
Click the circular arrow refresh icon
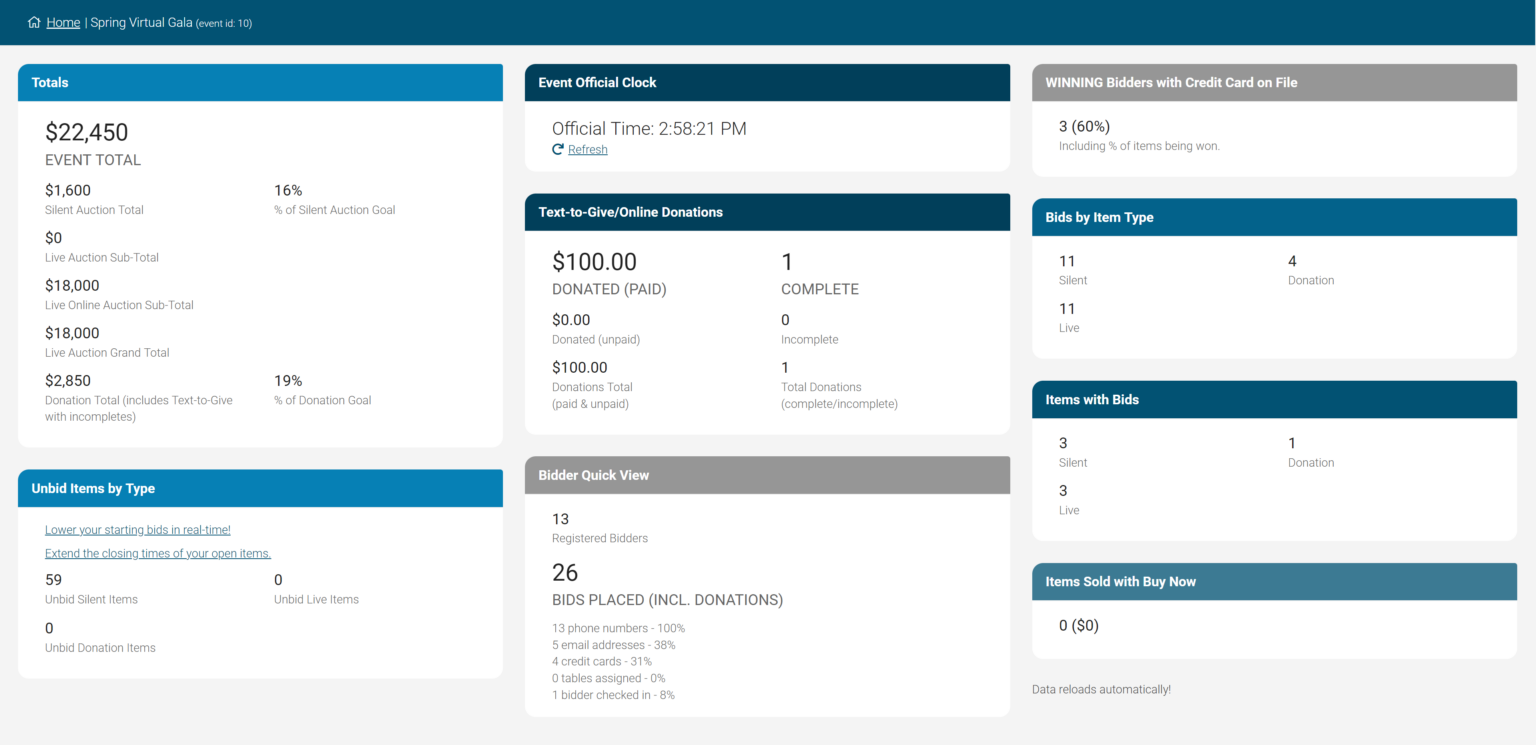pos(558,149)
